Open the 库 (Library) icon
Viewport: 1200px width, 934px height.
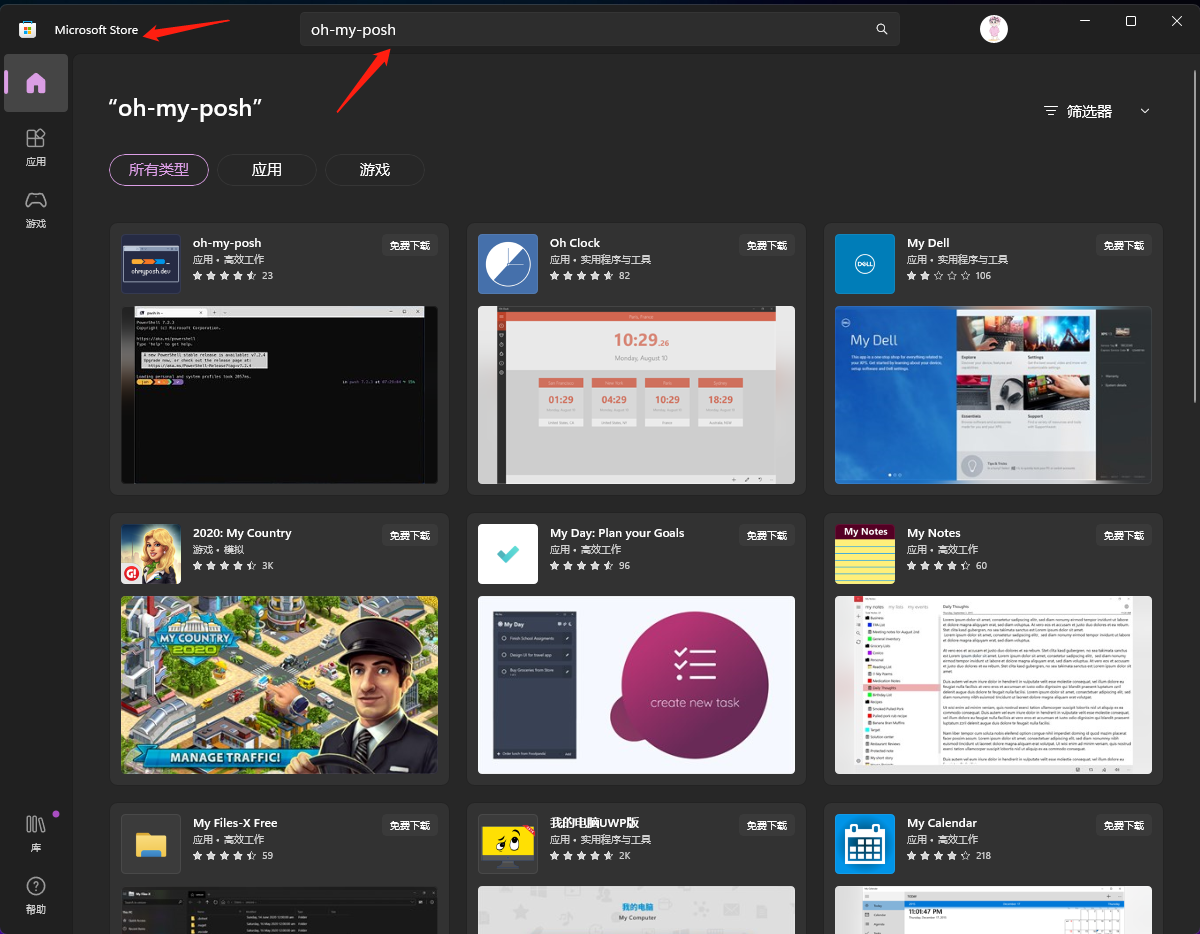pyautogui.click(x=36, y=832)
